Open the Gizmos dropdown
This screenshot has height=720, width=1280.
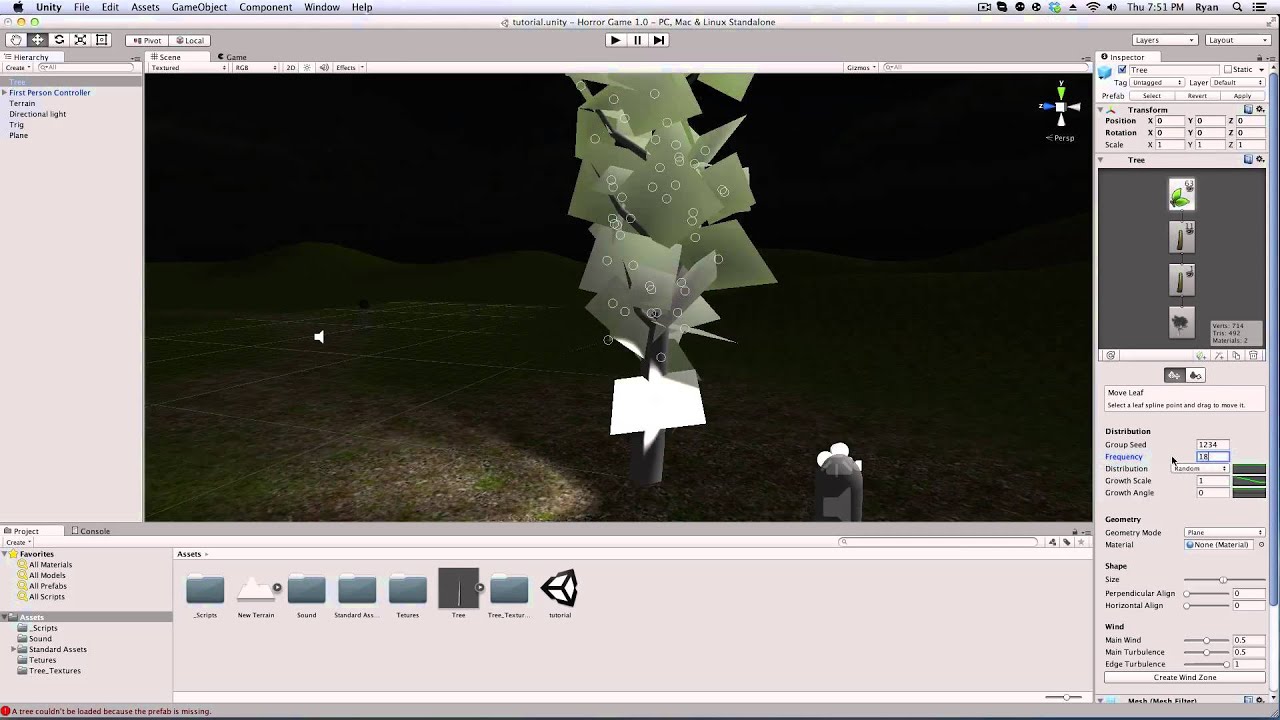[862, 67]
